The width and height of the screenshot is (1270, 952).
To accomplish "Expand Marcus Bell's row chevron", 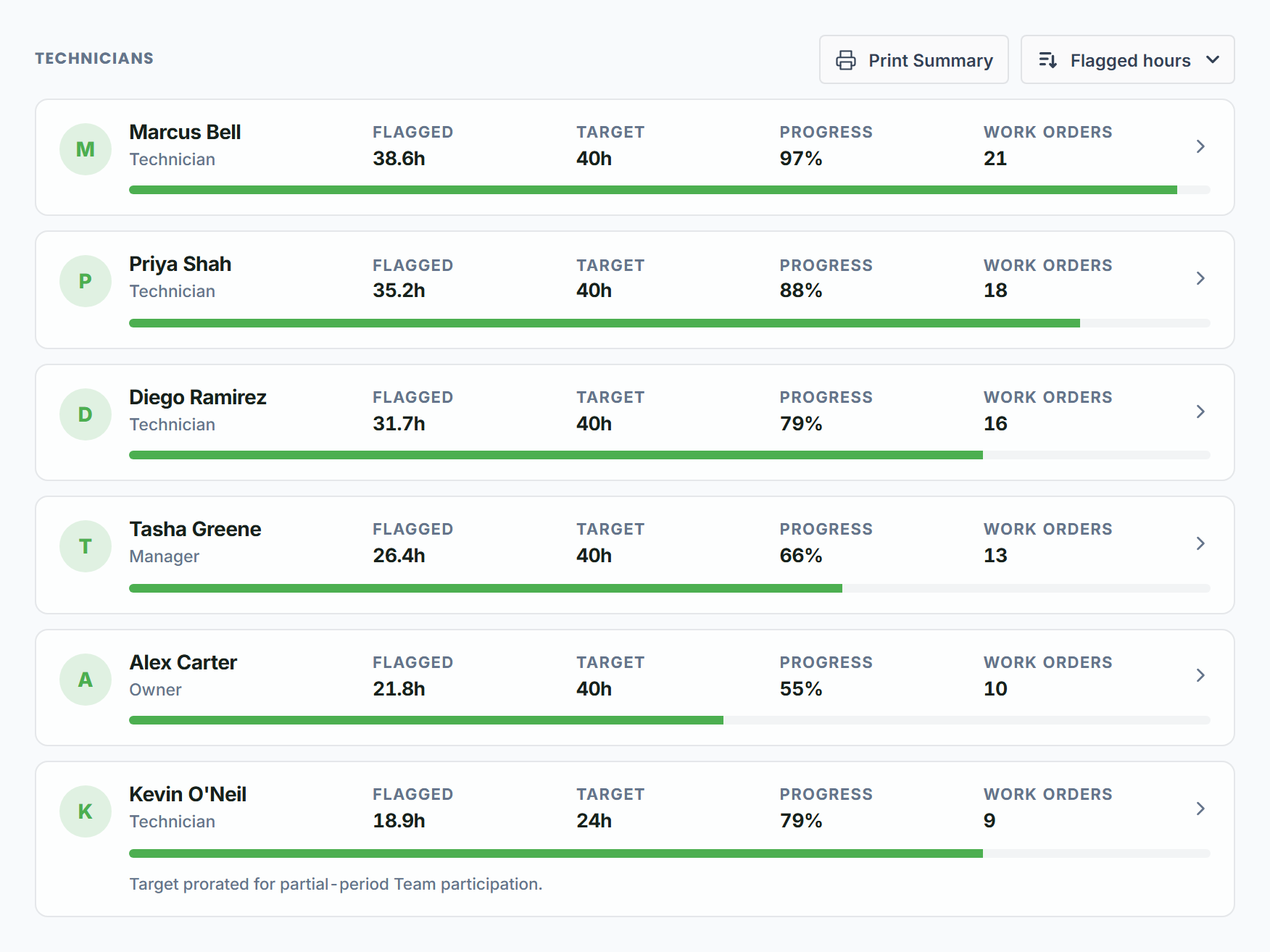I will (1200, 146).
